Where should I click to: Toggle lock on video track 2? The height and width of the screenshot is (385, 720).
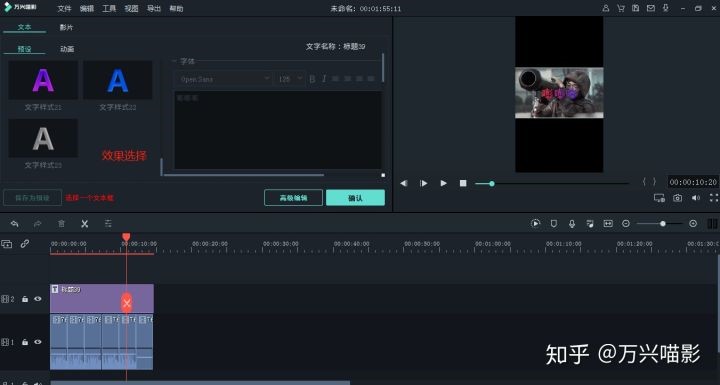click(x=25, y=299)
